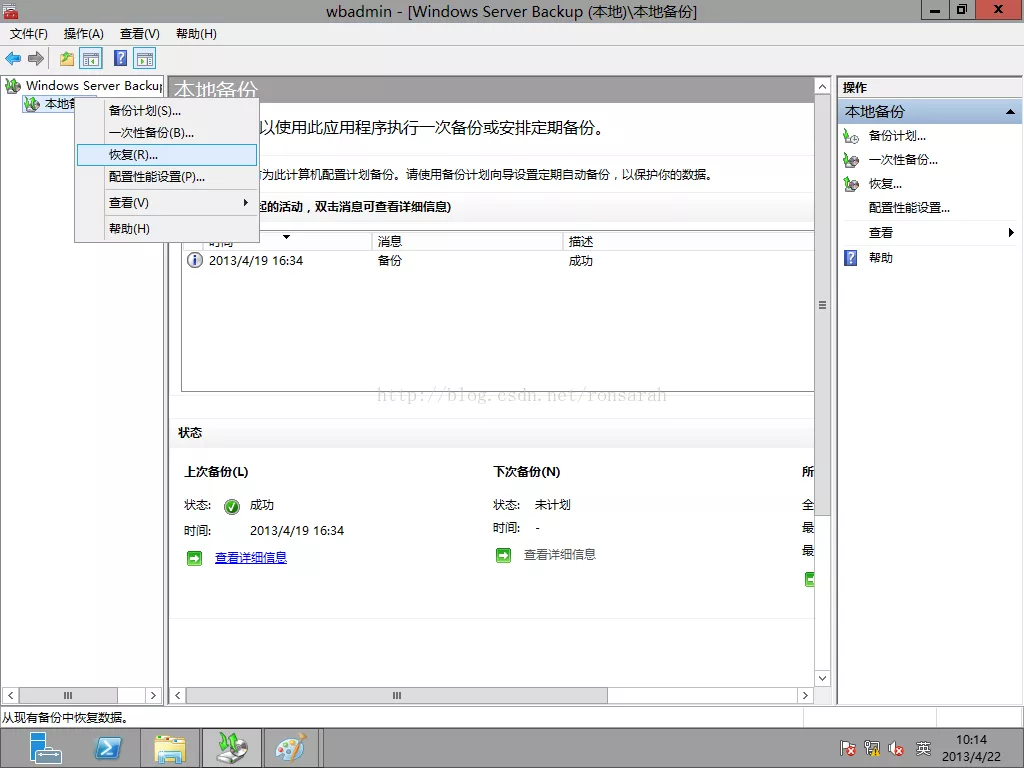Click 配置性能设置... in the actions pane
The width and height of the screenshot is (1024, 768).
pos(909,208)
